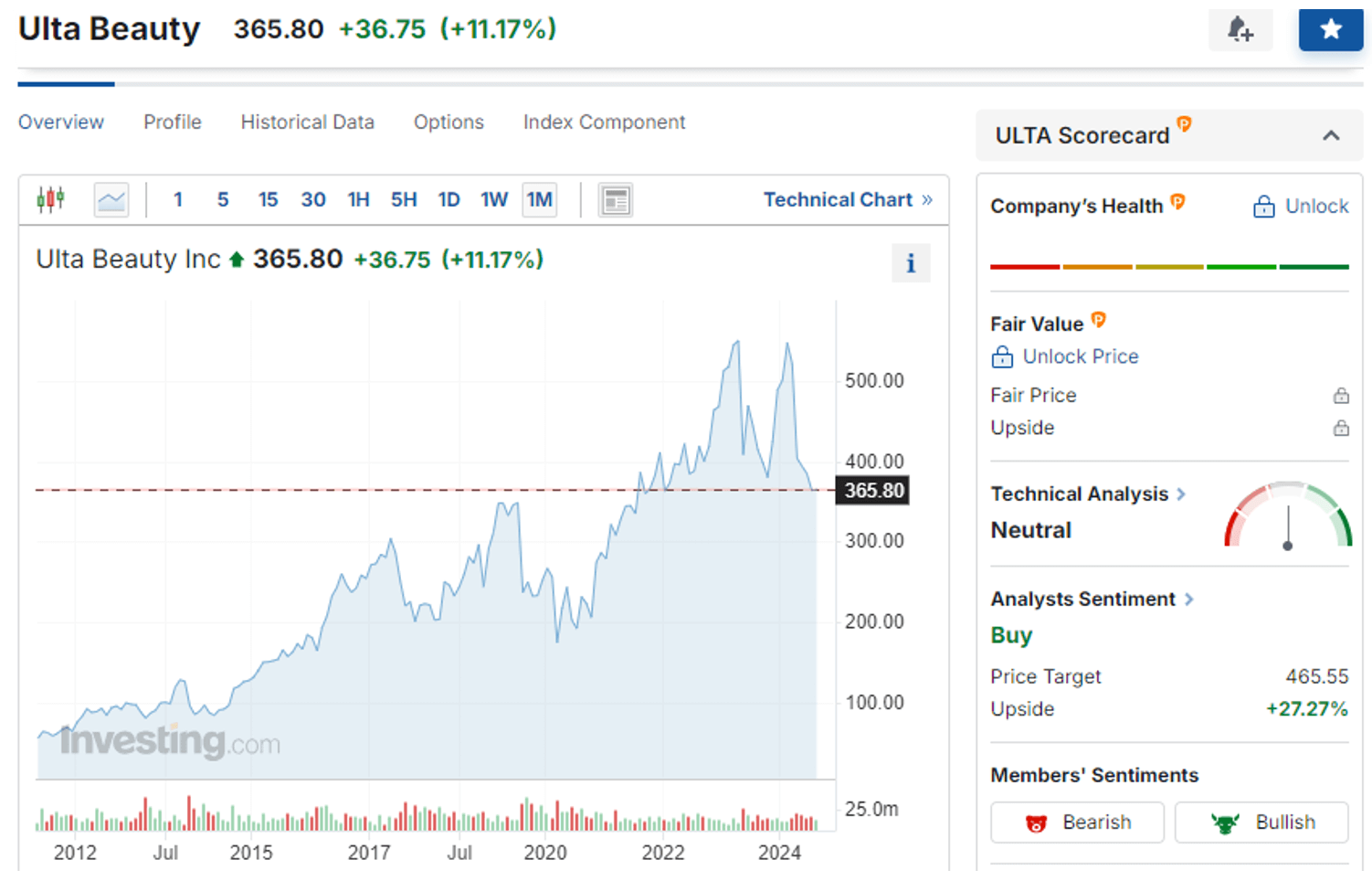Image resolution: width=1372 pixels, height=881 pixels.
Task: Select the 1M chart interval
Action: (x=539, y=199)
